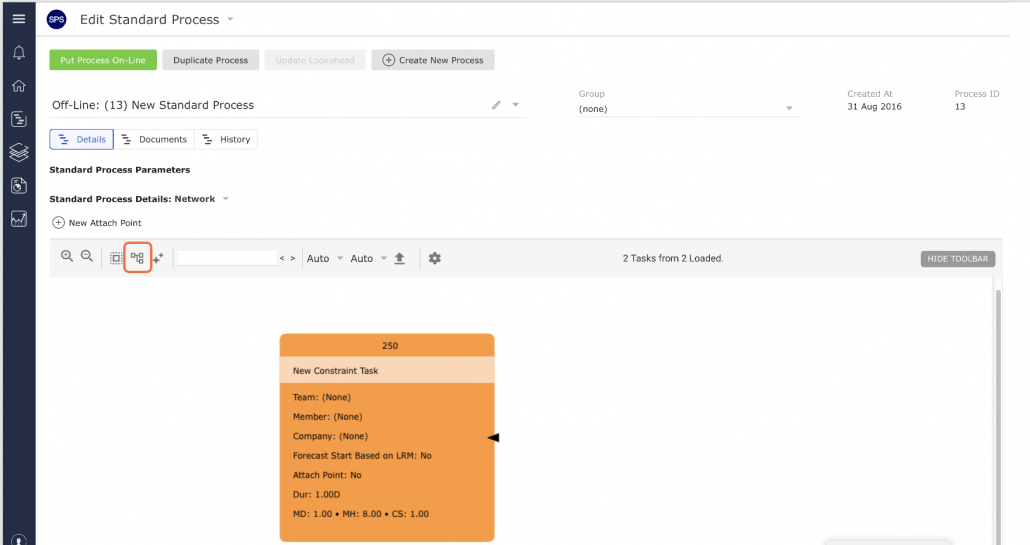Screen dimensions: 1030x545
Task: Select the task card header 250
Action: (x=387, y=345)
